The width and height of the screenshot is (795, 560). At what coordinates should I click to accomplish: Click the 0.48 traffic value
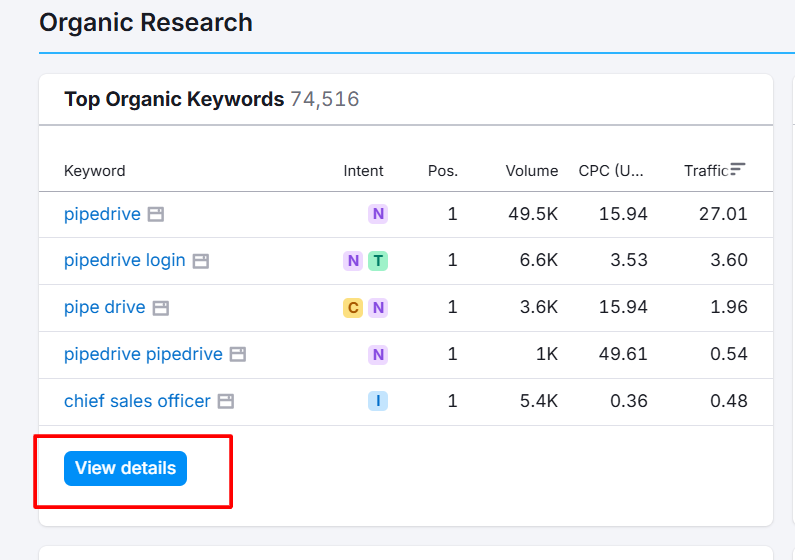[x=729, y=401]
